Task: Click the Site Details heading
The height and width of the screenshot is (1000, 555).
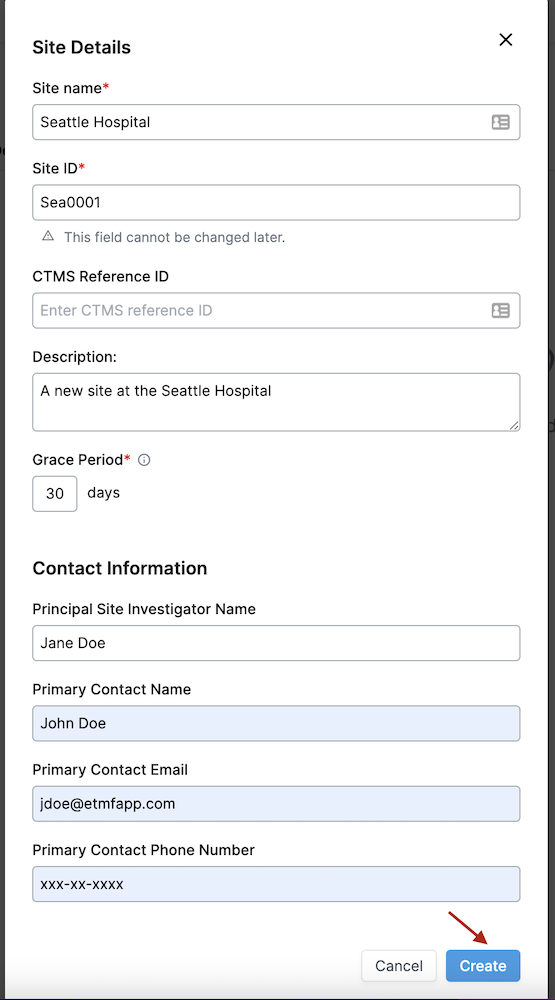Action: tap(82, 47)
